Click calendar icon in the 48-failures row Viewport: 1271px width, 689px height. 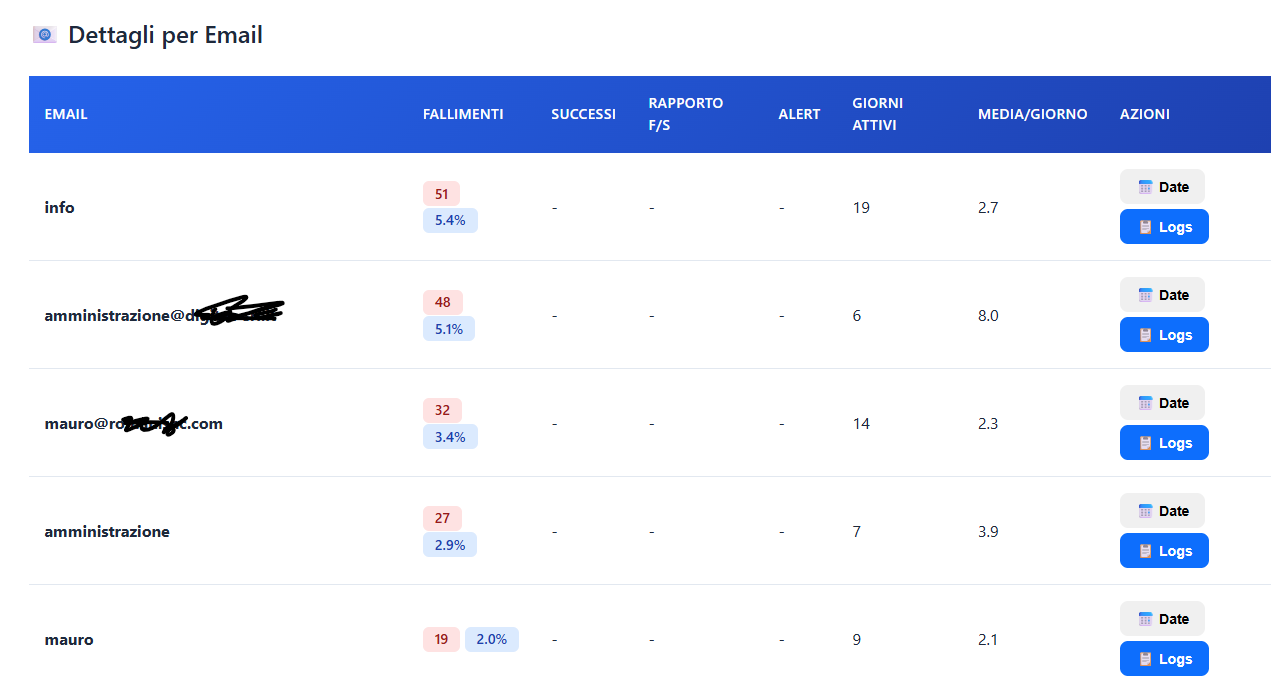tap(1146, 295)
